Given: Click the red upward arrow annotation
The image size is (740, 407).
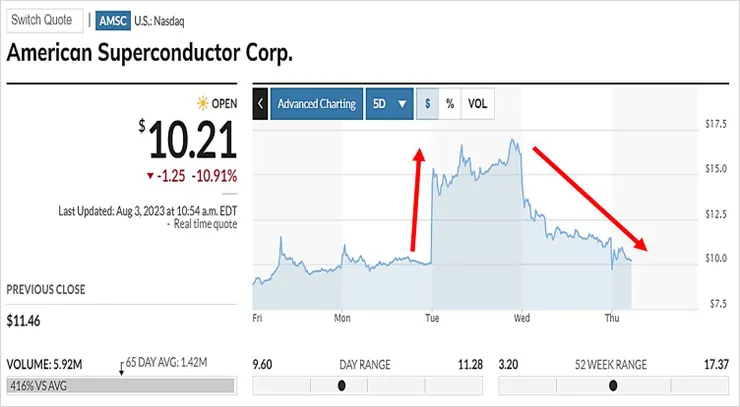Looking at the screenshot, I should (416, 200).
